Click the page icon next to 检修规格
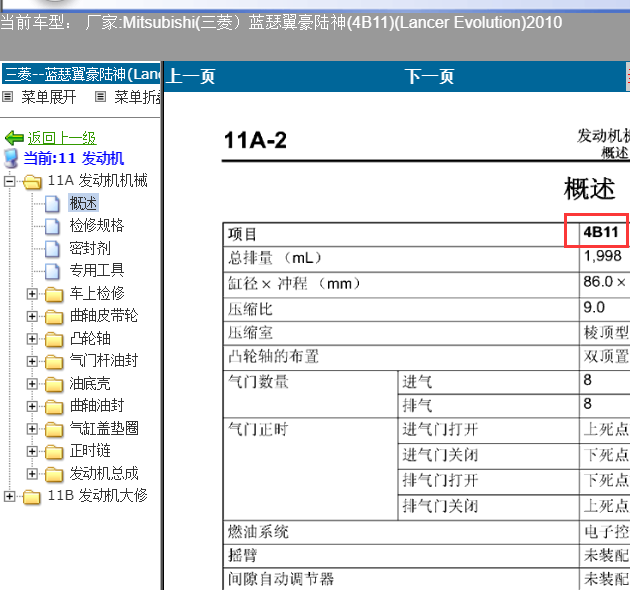 (52, 226)
